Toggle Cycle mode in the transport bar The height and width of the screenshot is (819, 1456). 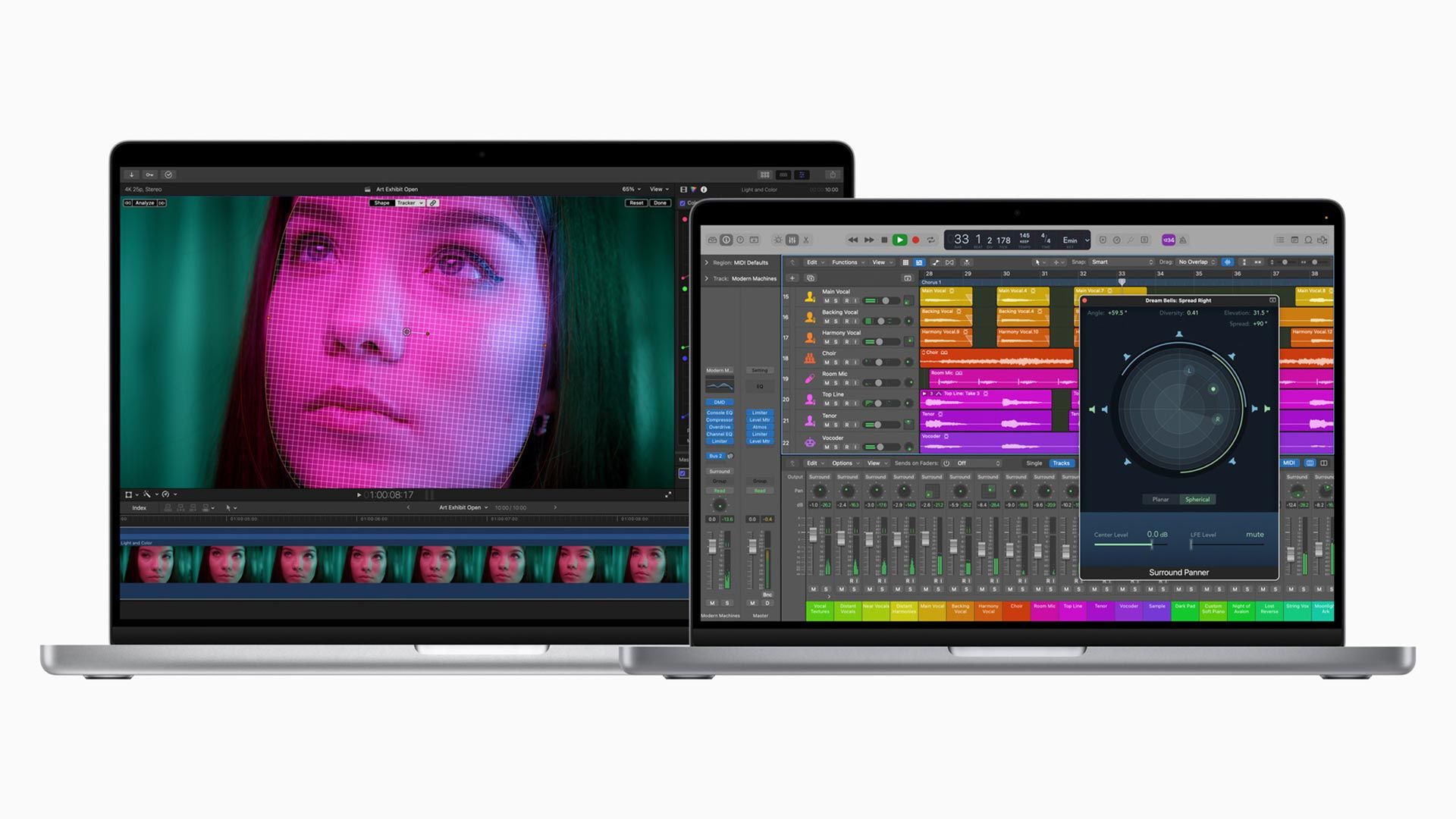tap(931, 240)
